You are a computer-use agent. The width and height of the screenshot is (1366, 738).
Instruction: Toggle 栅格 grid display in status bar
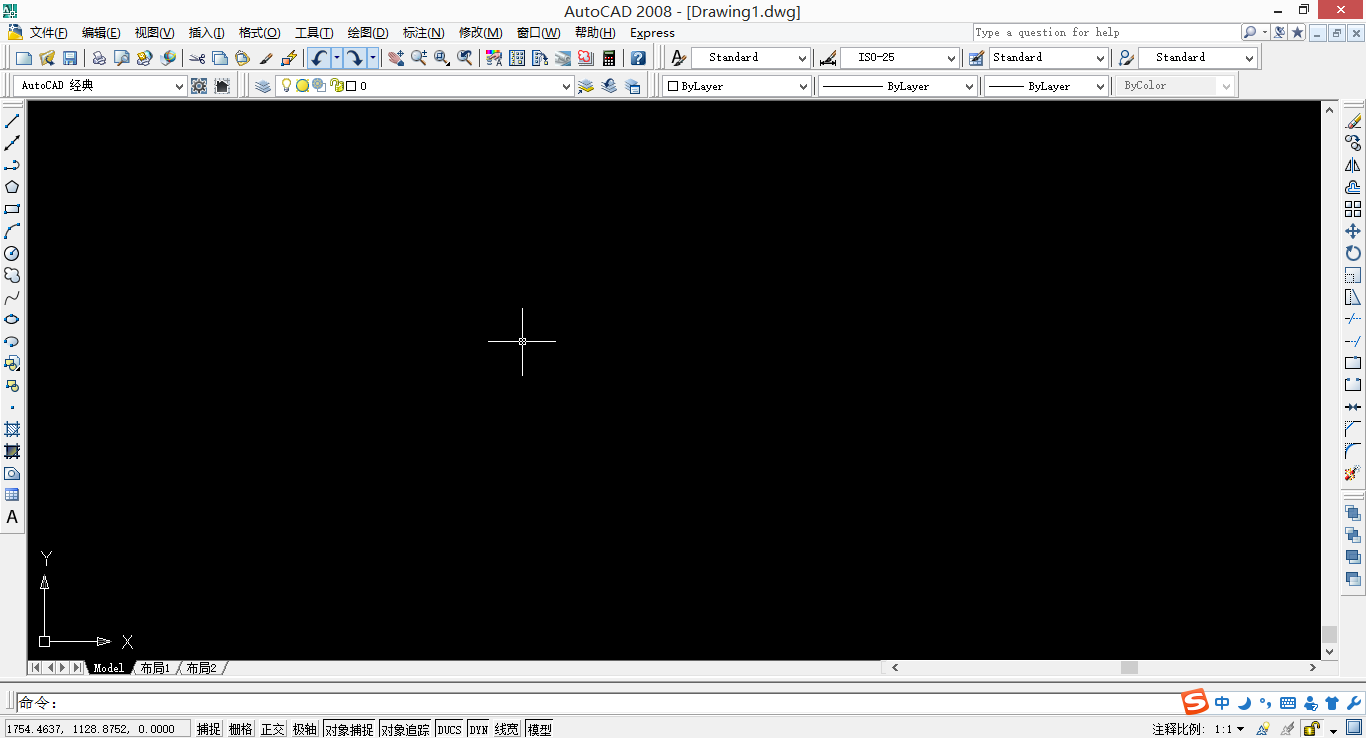(x=241, y=729)
